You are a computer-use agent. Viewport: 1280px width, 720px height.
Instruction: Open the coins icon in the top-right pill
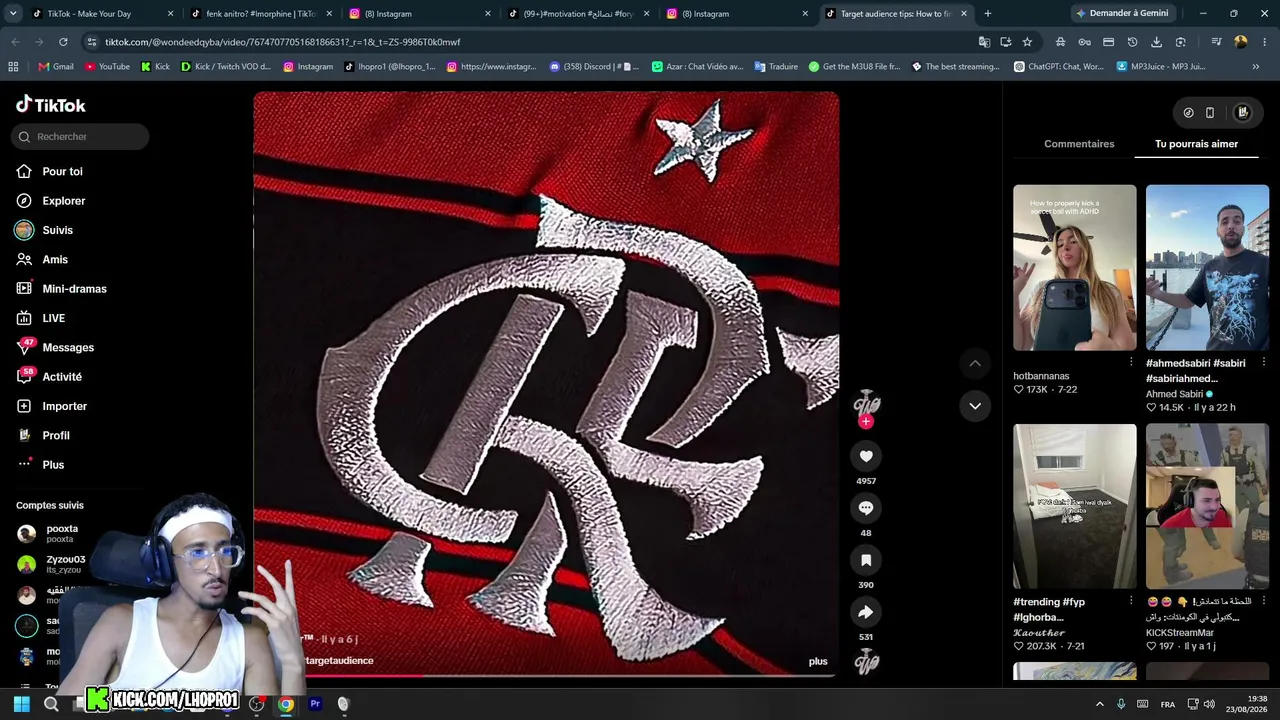[1188, 113]
